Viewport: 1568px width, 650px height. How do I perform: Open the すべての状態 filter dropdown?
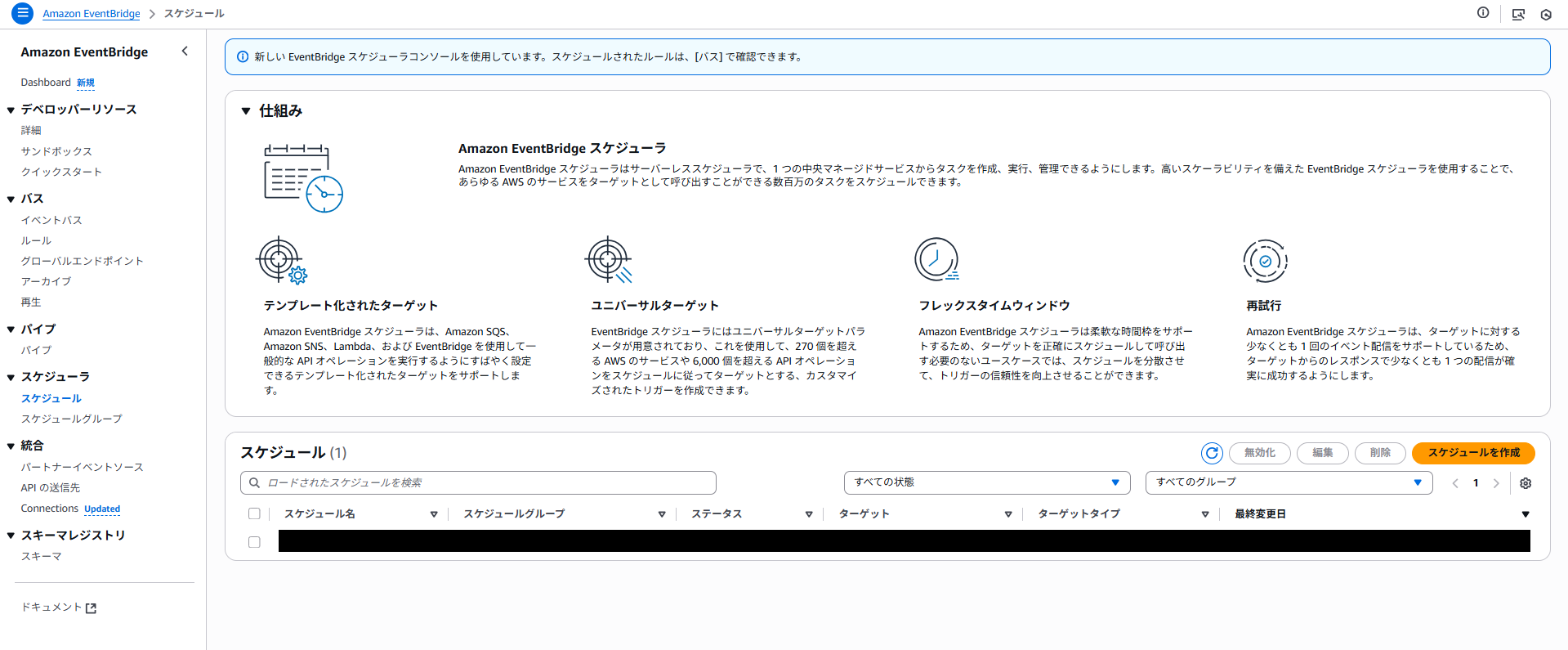pos(987,482)
